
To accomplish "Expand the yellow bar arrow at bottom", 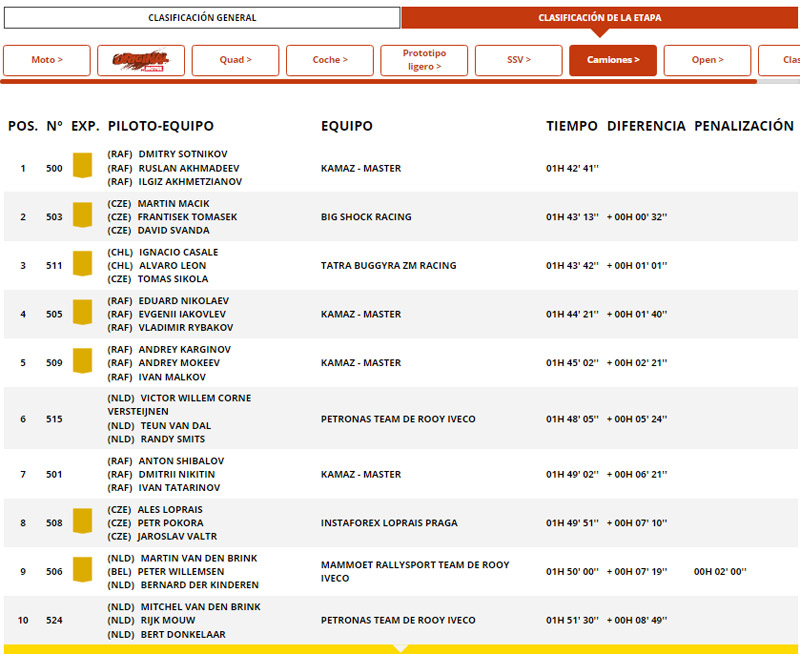I will 400,648.
